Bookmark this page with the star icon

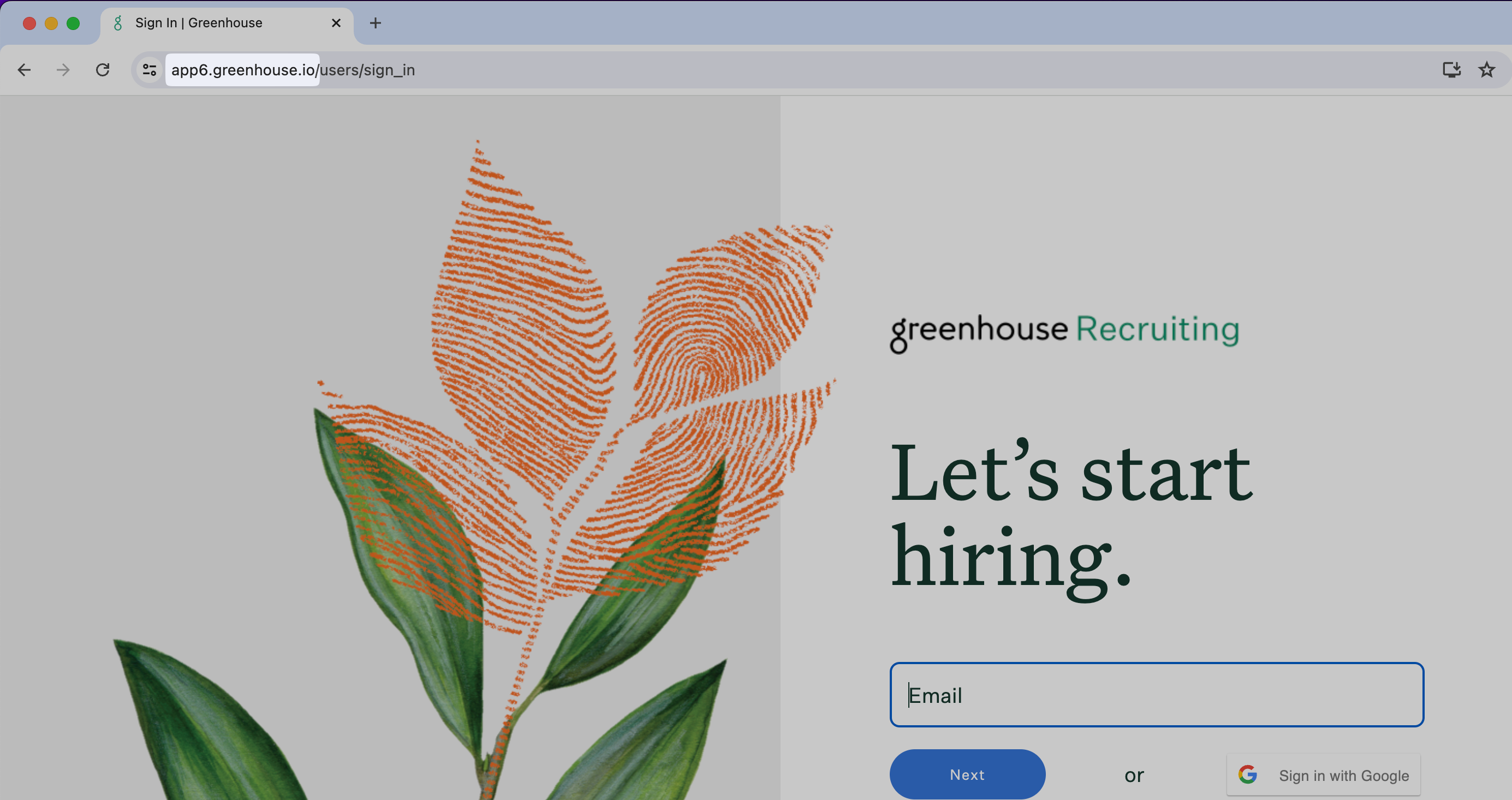tap(1486, 70)
